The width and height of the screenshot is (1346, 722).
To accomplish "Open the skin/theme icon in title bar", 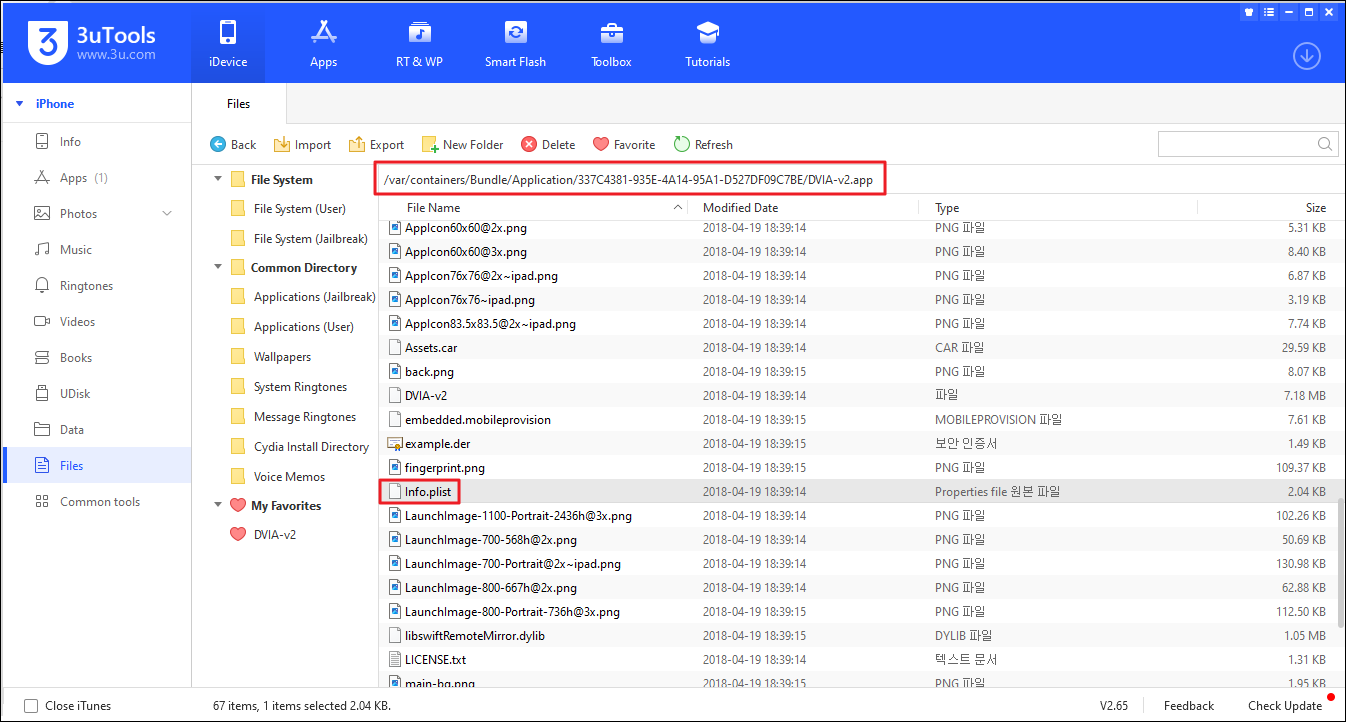I will click(1250, 12).
